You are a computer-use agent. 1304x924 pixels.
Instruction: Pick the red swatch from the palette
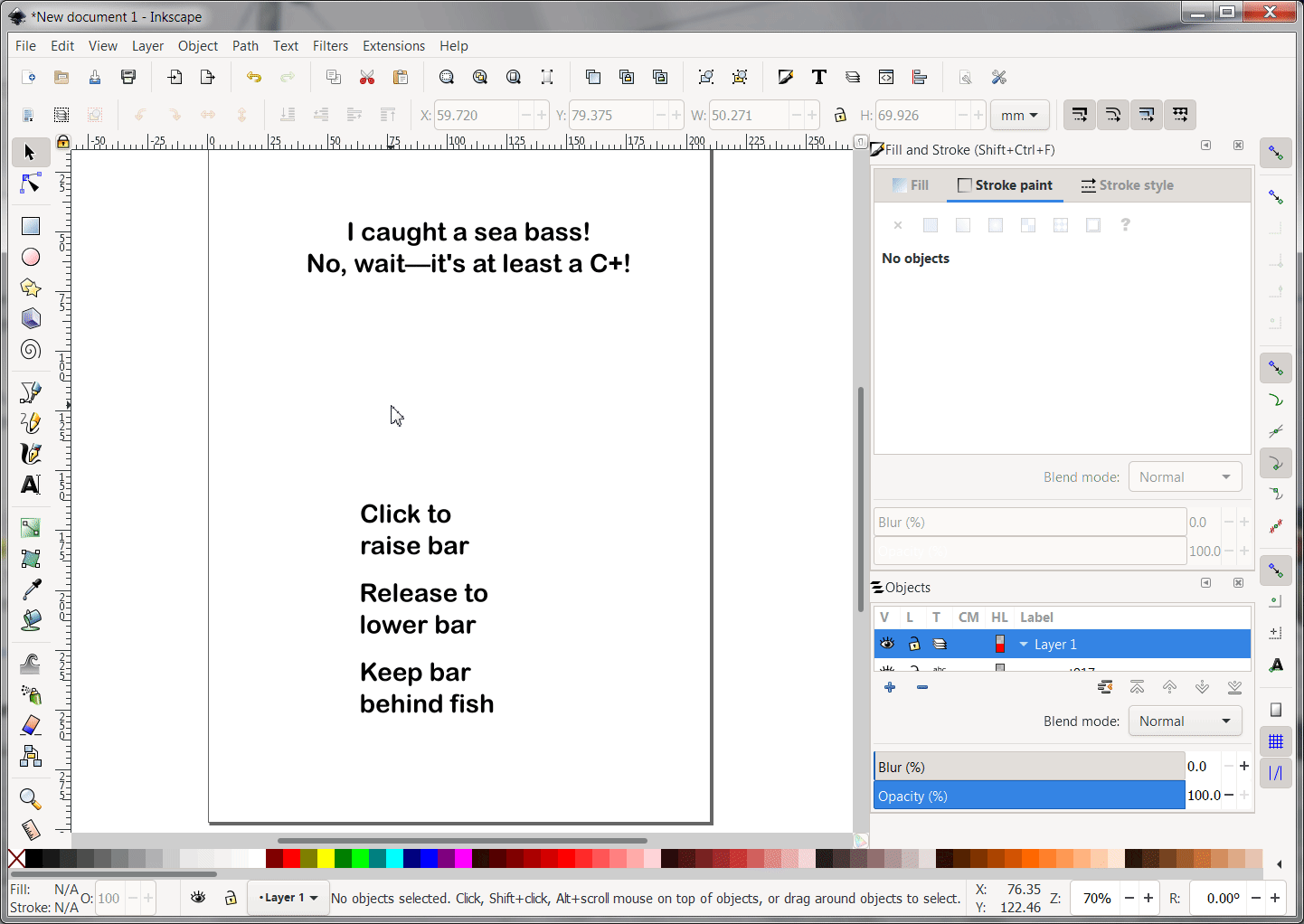click(290, 857)
